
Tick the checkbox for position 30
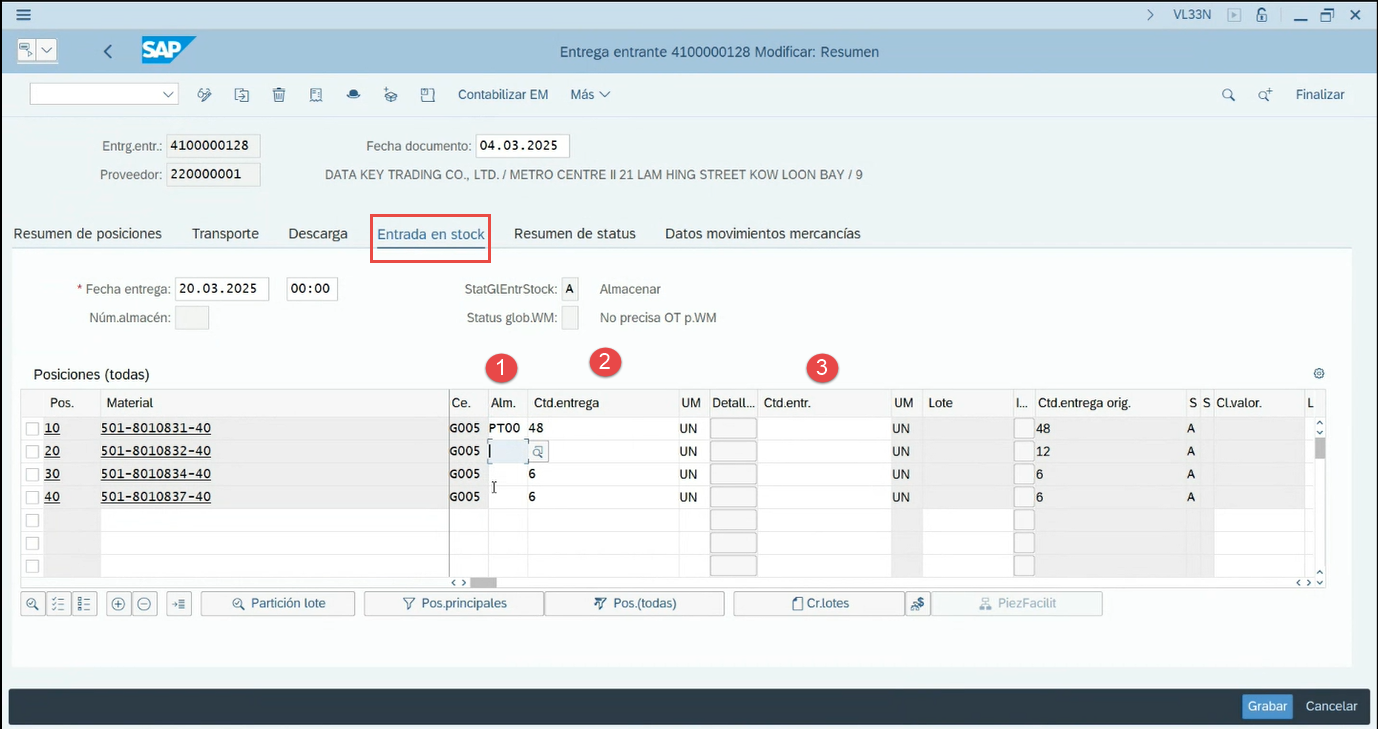point(33,474)
